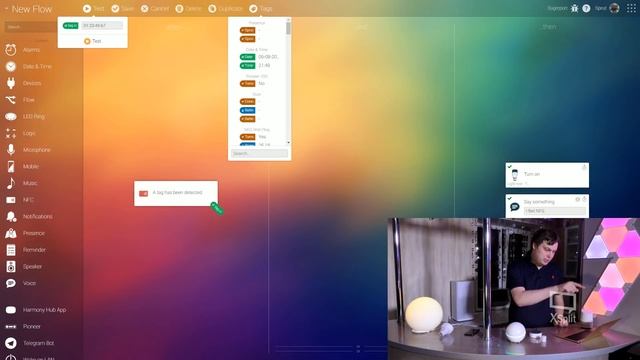The width and height of the screenshot is (640, 360).
Task: Open the Harmony Hub App entry
Action: (x=37, y=310)
